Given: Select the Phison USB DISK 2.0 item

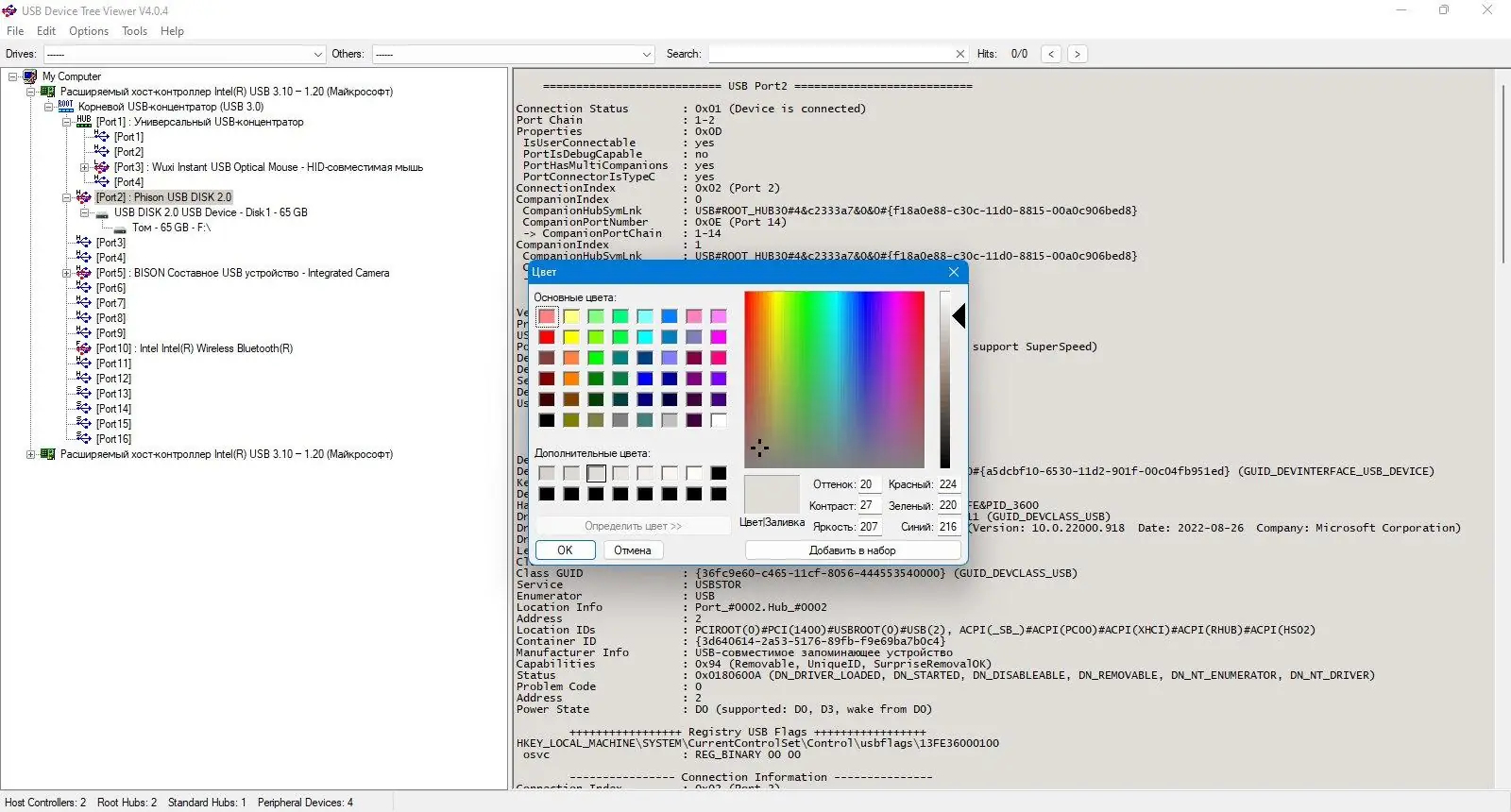Looking at the screenshot, I should click(x=163, y=197).
